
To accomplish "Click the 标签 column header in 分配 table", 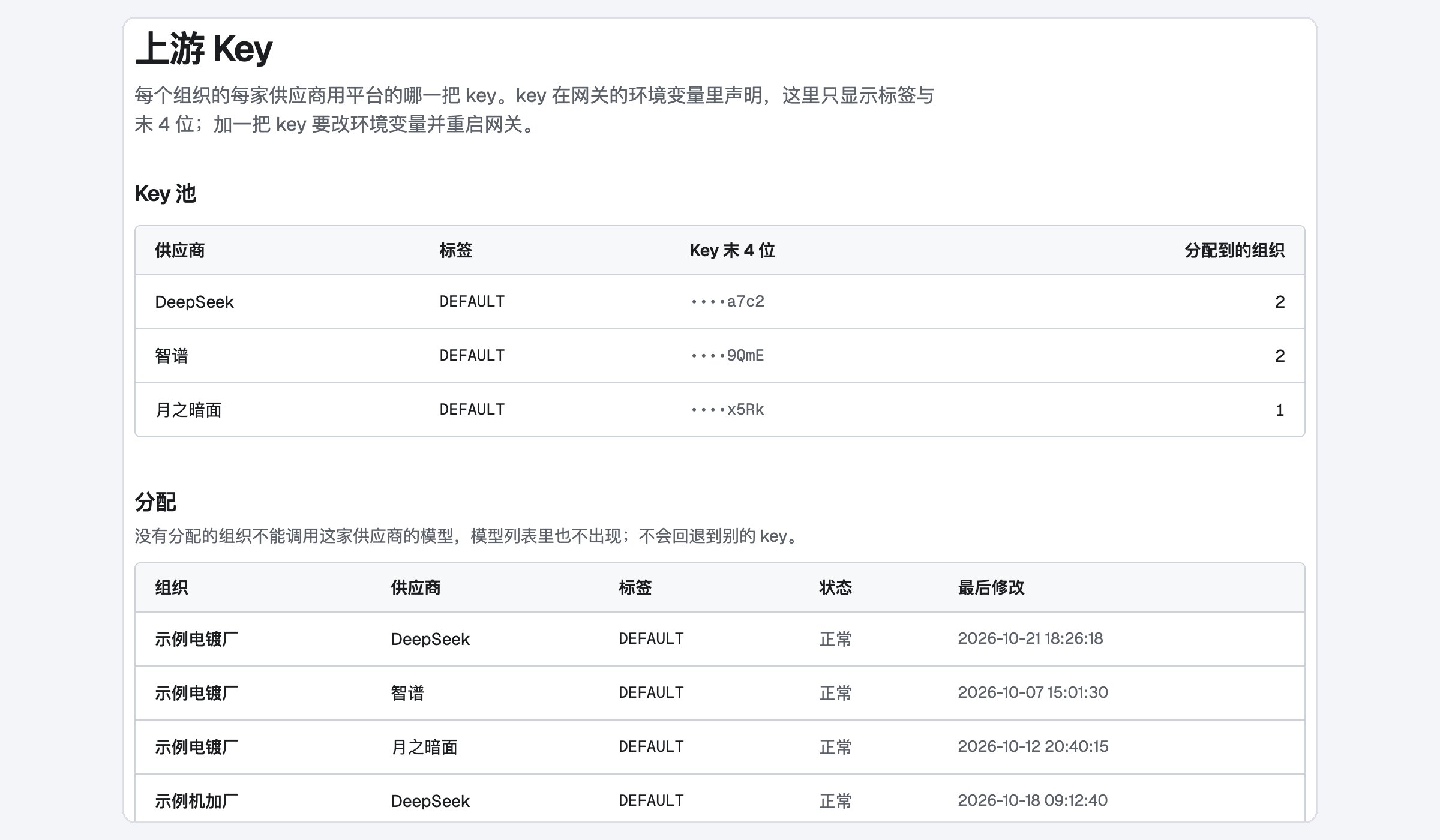I will 635,587.
